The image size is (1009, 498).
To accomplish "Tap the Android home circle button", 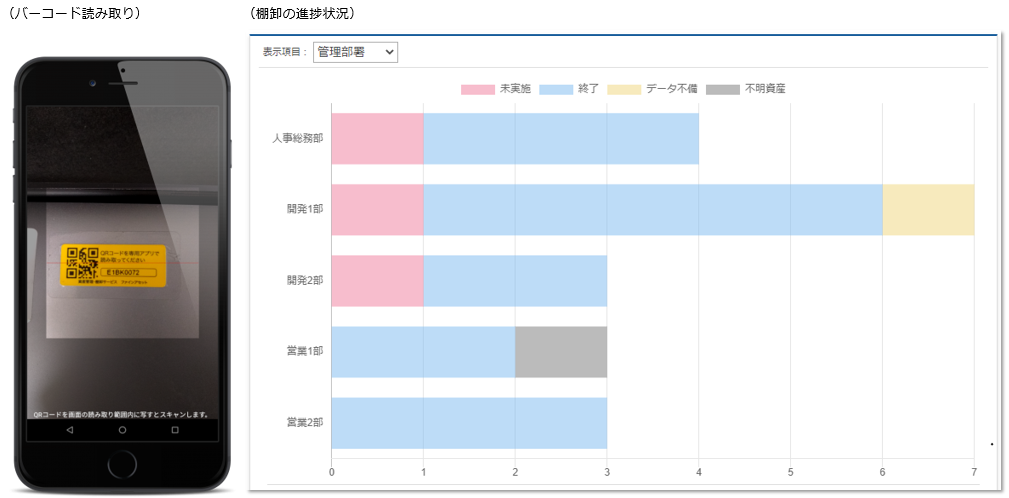I will tap(122, 430).
